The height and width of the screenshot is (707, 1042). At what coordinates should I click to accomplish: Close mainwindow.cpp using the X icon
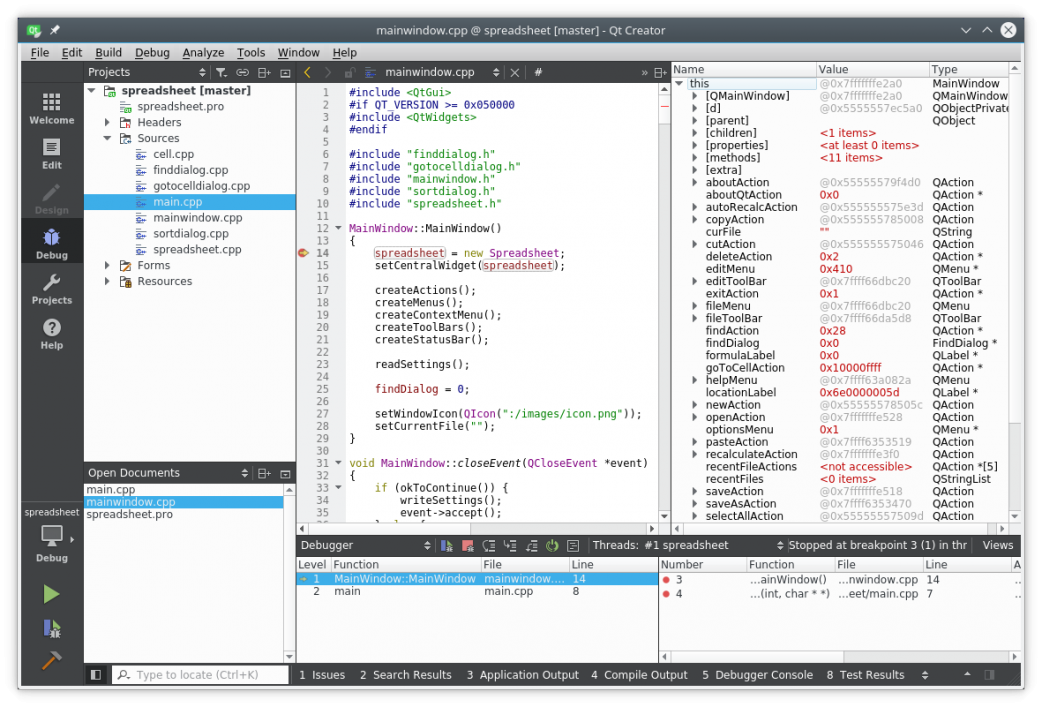pos(515,72)
